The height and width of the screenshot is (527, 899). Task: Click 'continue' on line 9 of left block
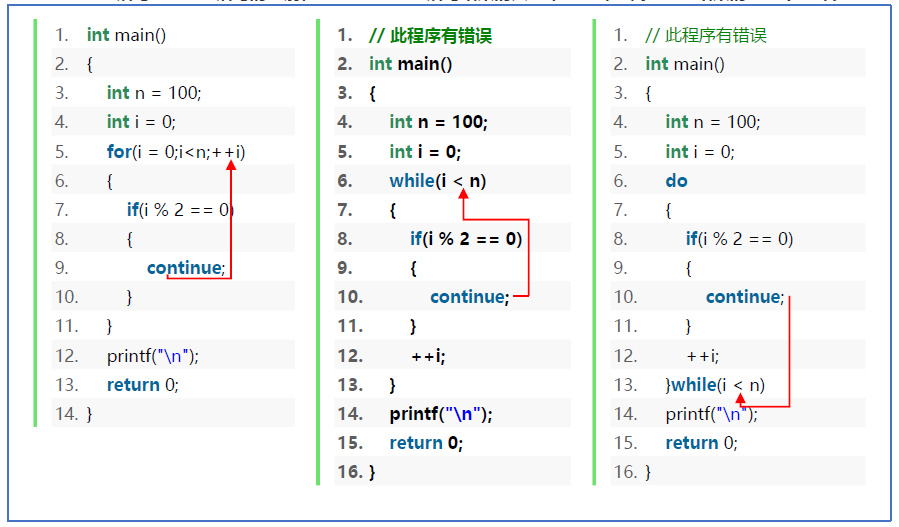click(186, 268)
